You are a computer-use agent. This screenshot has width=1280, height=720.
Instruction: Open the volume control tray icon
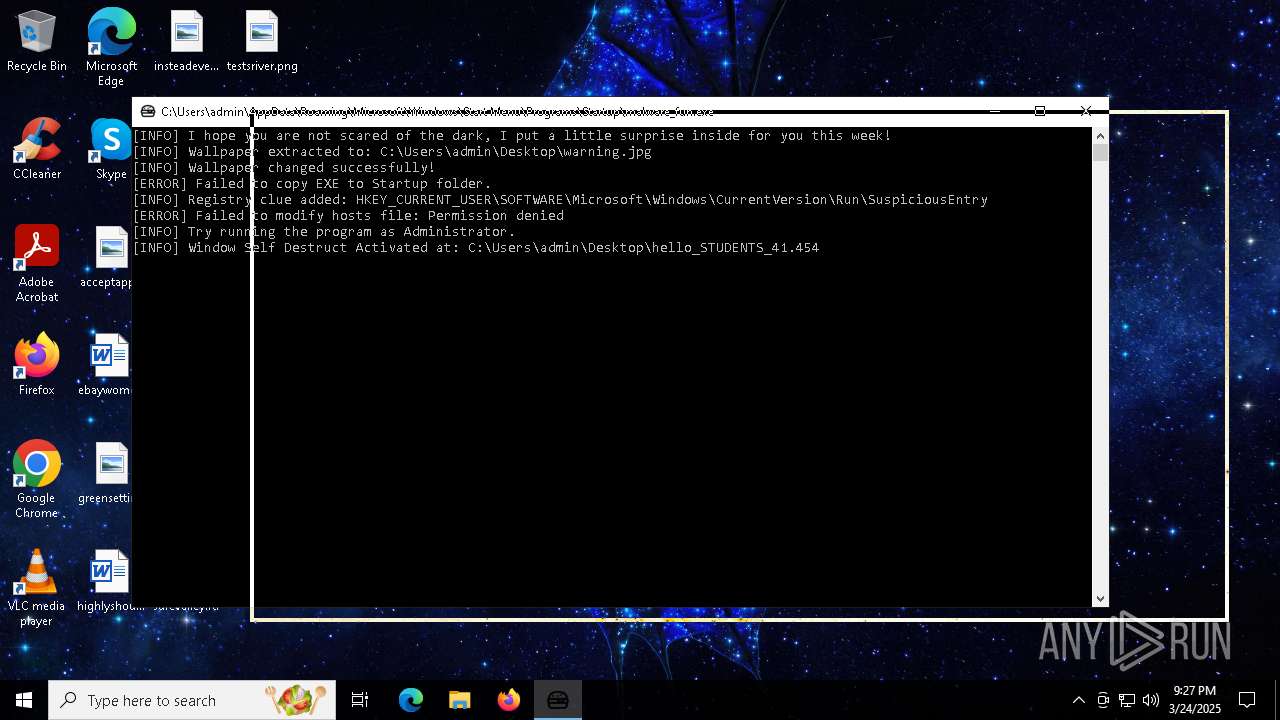tap(1151, 700)
